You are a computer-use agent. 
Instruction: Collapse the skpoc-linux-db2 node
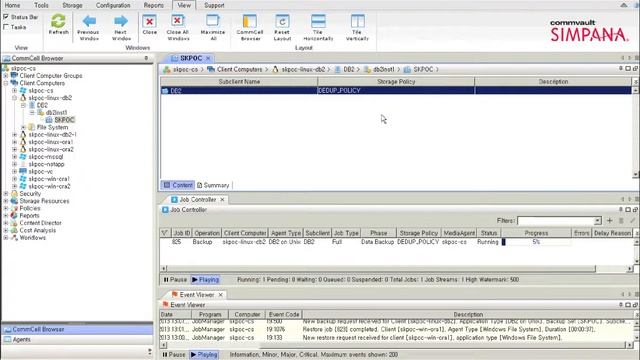point(15,98)
